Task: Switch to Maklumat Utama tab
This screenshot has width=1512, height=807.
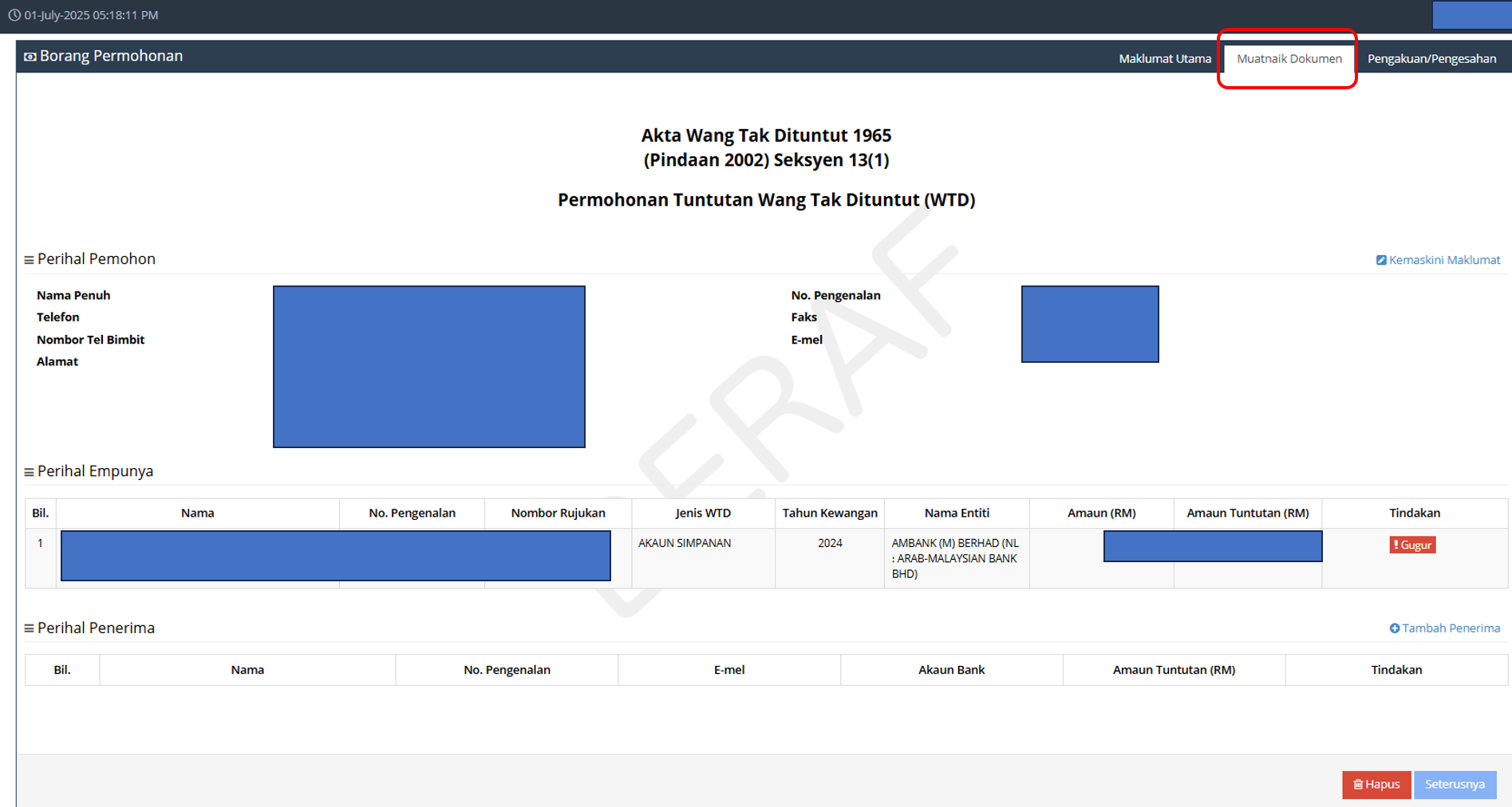Action: [1165, 58]
